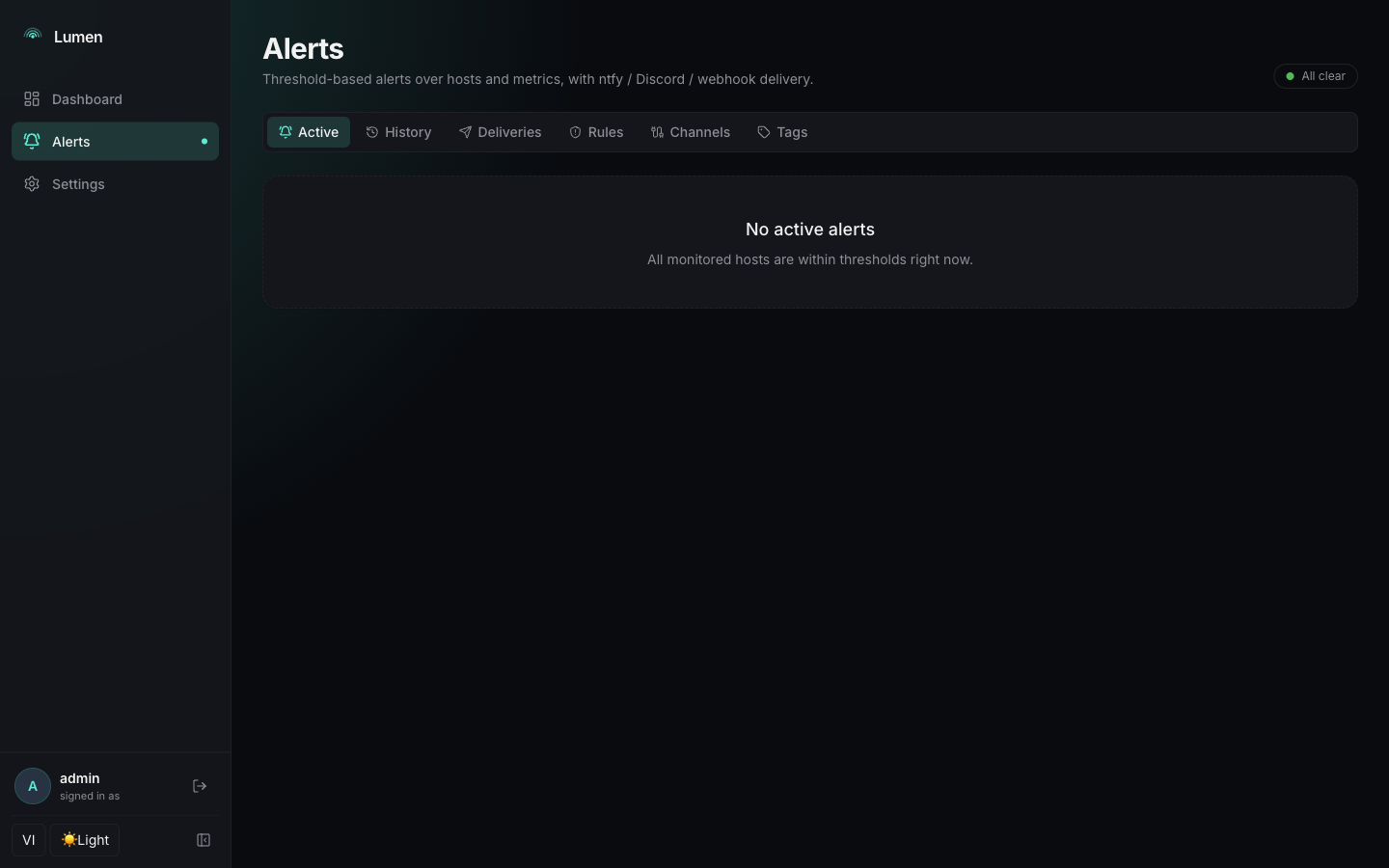This screenshot has height=868, width=1389.
Task: Click the No active alerts heading
Action: pyautogui.click(x=810, y=230)
